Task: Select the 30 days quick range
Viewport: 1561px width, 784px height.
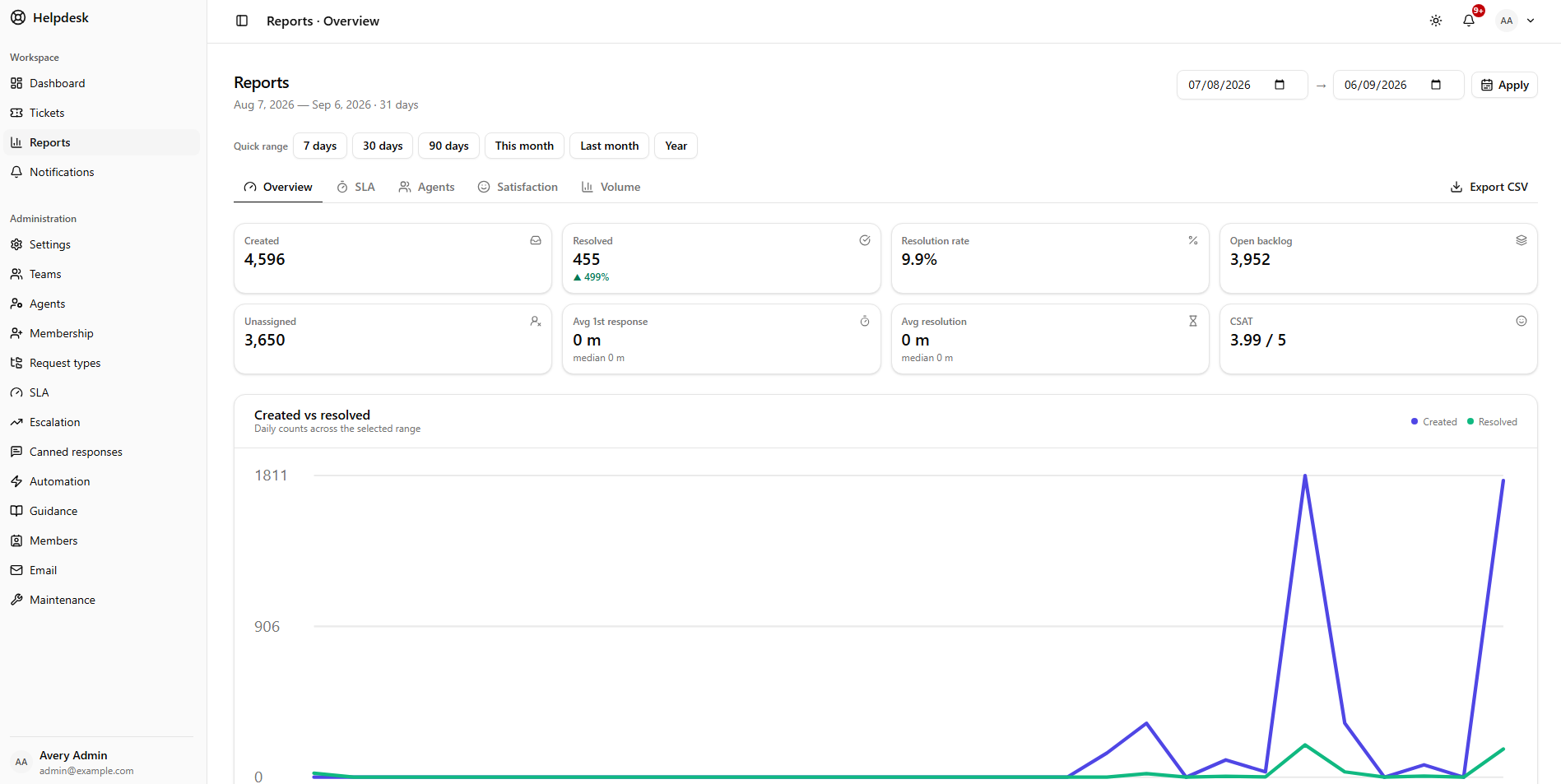Action: (383, 146)
